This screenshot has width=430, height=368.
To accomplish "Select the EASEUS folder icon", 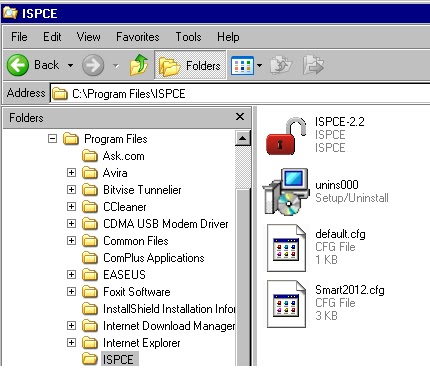I will 90,275.
